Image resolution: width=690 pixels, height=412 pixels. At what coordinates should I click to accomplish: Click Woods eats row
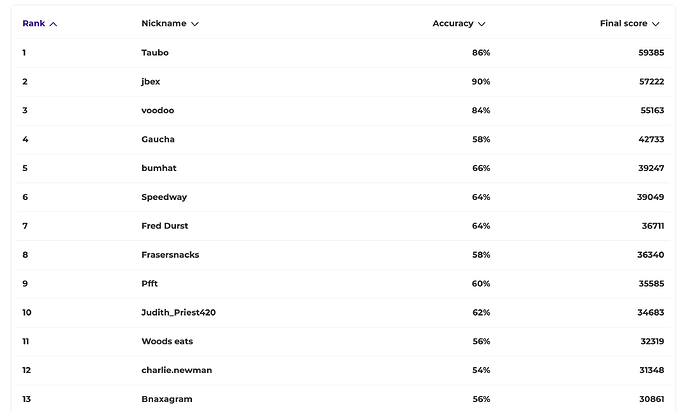click(343, 342)
